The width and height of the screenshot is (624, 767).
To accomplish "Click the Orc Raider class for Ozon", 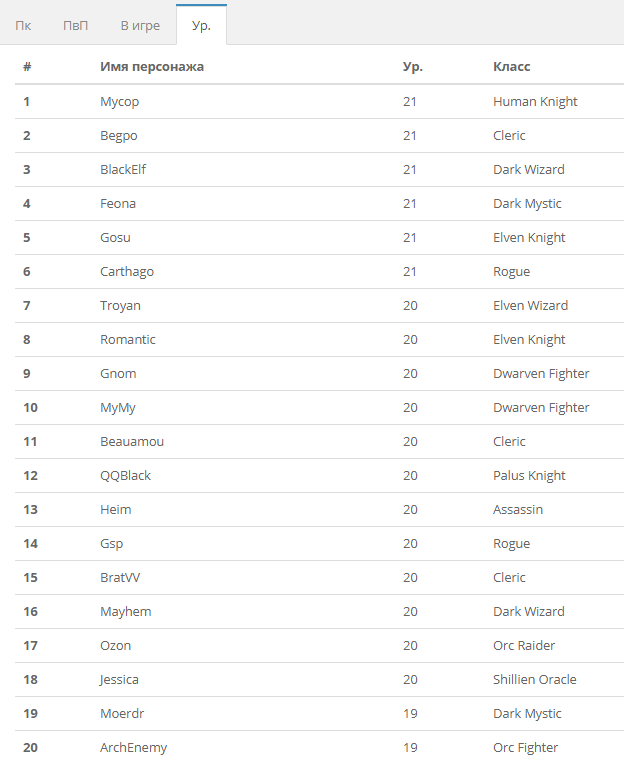I will (524, 646).
